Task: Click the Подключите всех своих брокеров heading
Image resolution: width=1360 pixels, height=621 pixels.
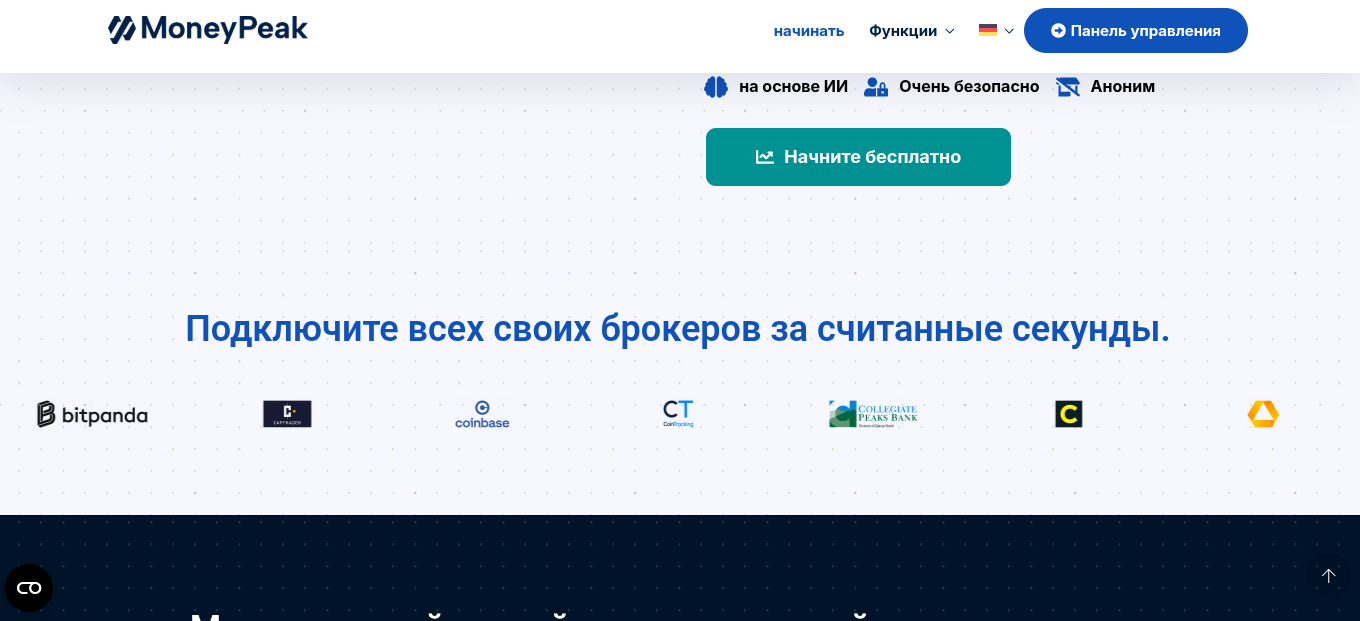Action: [678, 329]
